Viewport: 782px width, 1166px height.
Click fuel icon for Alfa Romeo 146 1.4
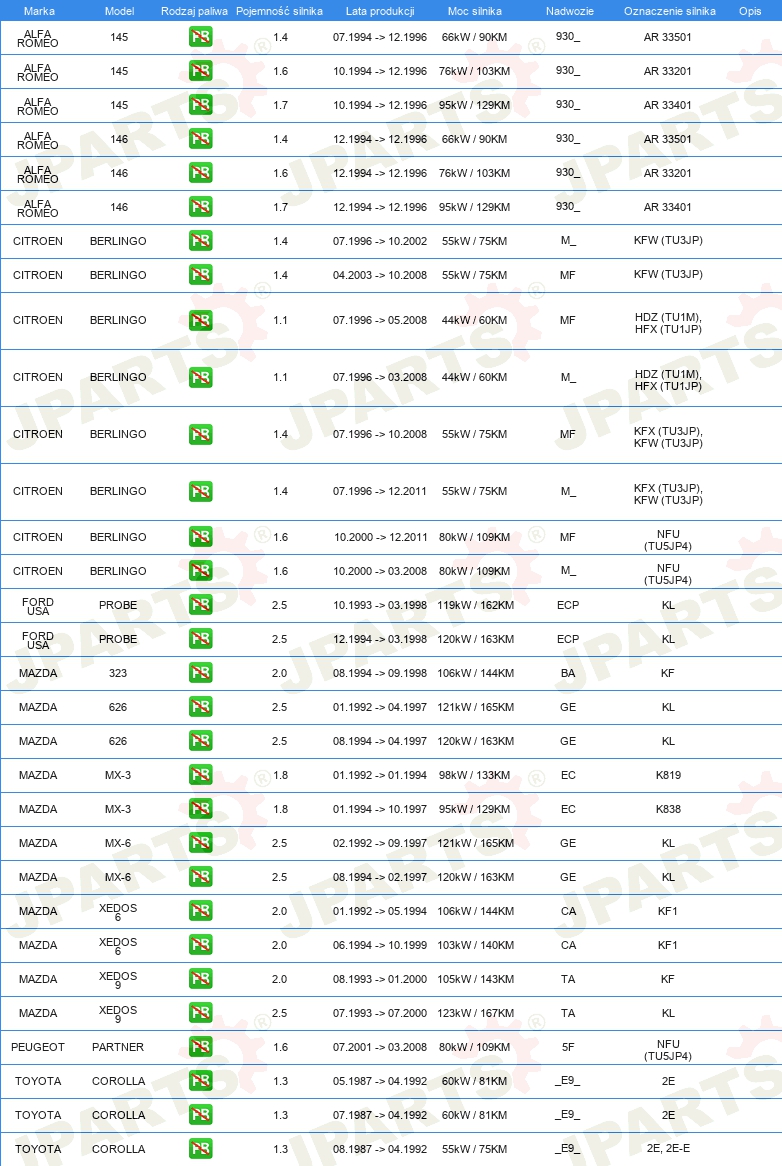[201, 138]
